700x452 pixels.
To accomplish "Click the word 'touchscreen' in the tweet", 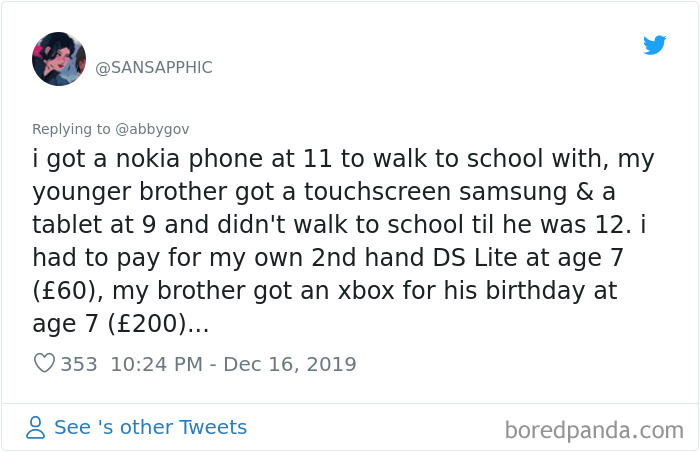I will pos(378,192).
